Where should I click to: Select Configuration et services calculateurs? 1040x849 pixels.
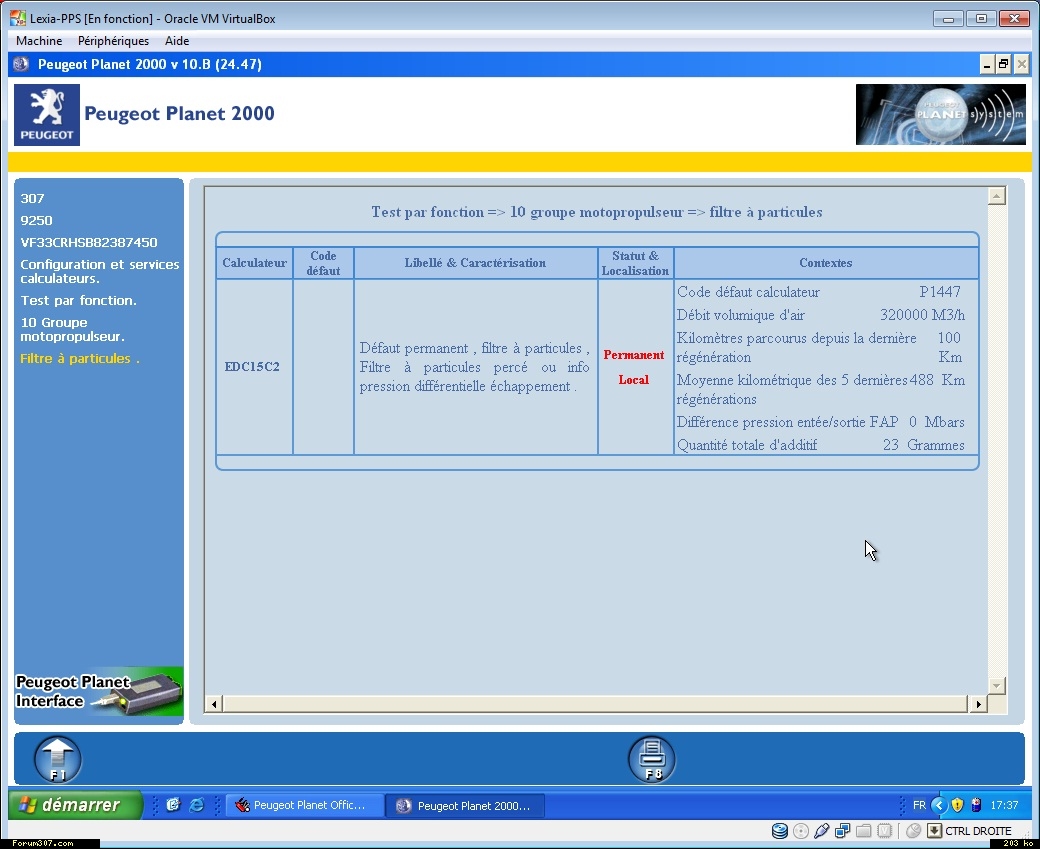(x=99, y=271)
